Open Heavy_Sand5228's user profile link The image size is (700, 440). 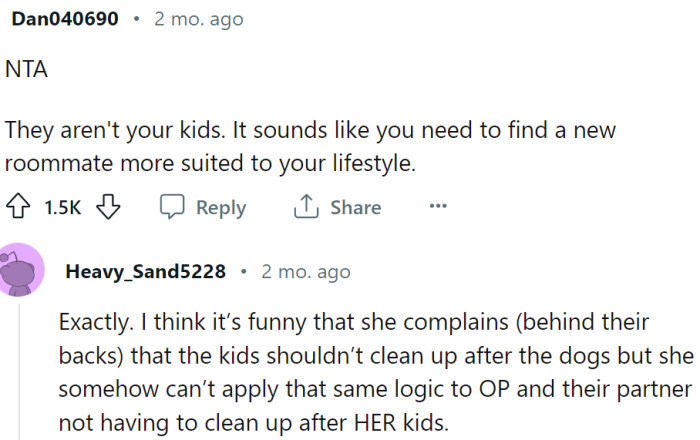(x=145, y=271)
